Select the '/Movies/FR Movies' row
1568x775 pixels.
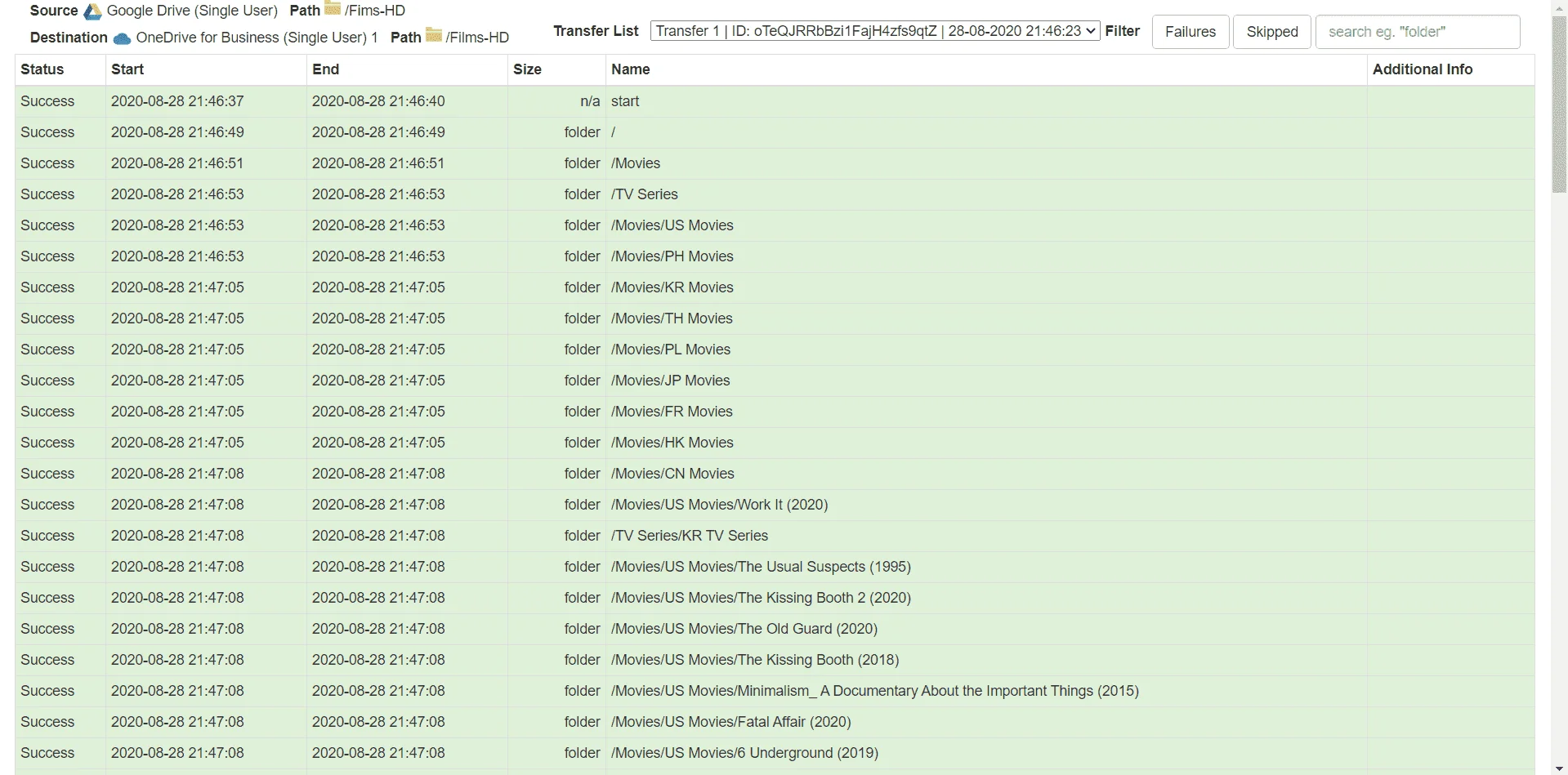point(775,412)
